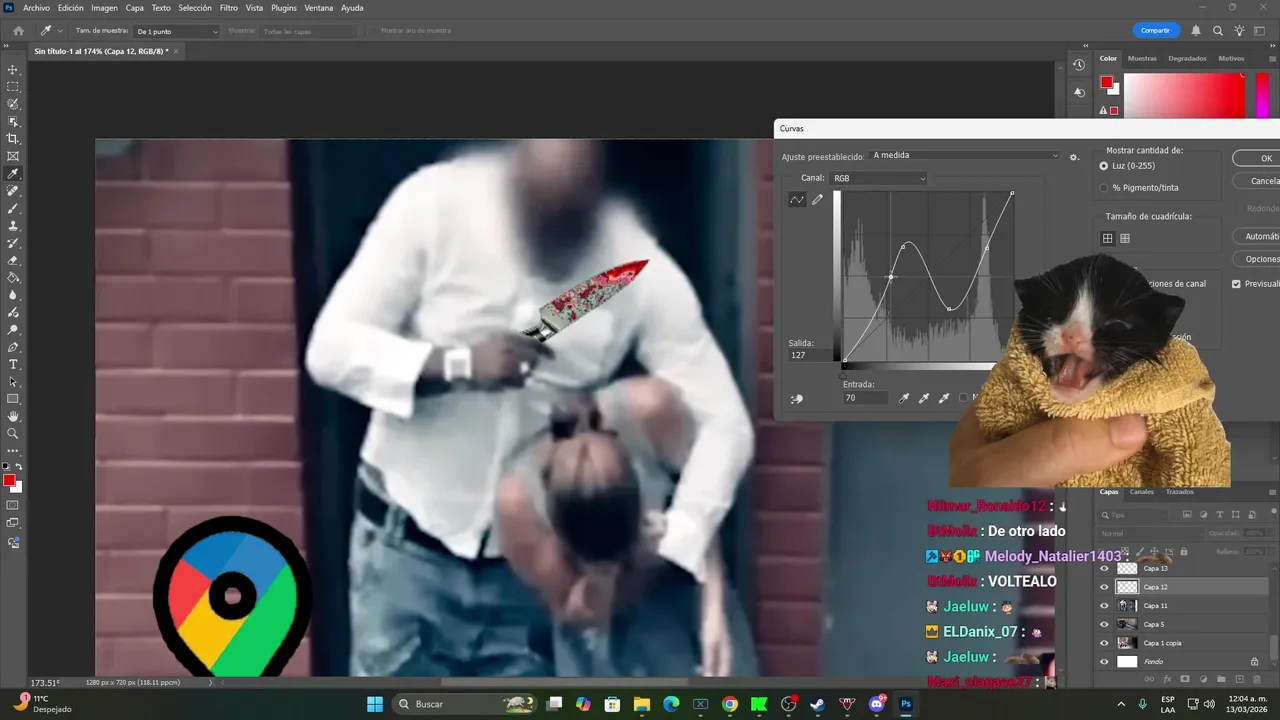The width and height of the screenshot is (1280, 720).
Task: Select the Luz (0-255) radio option
Action: [x=1104, y=166]
